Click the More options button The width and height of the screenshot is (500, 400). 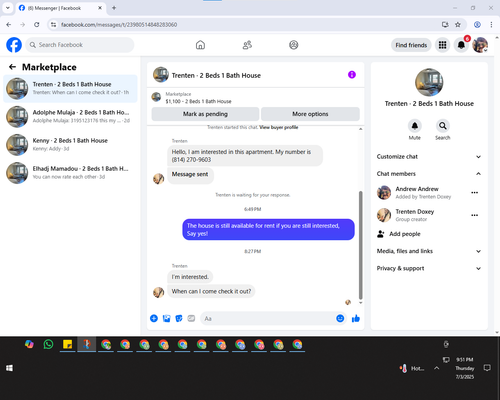310,114
